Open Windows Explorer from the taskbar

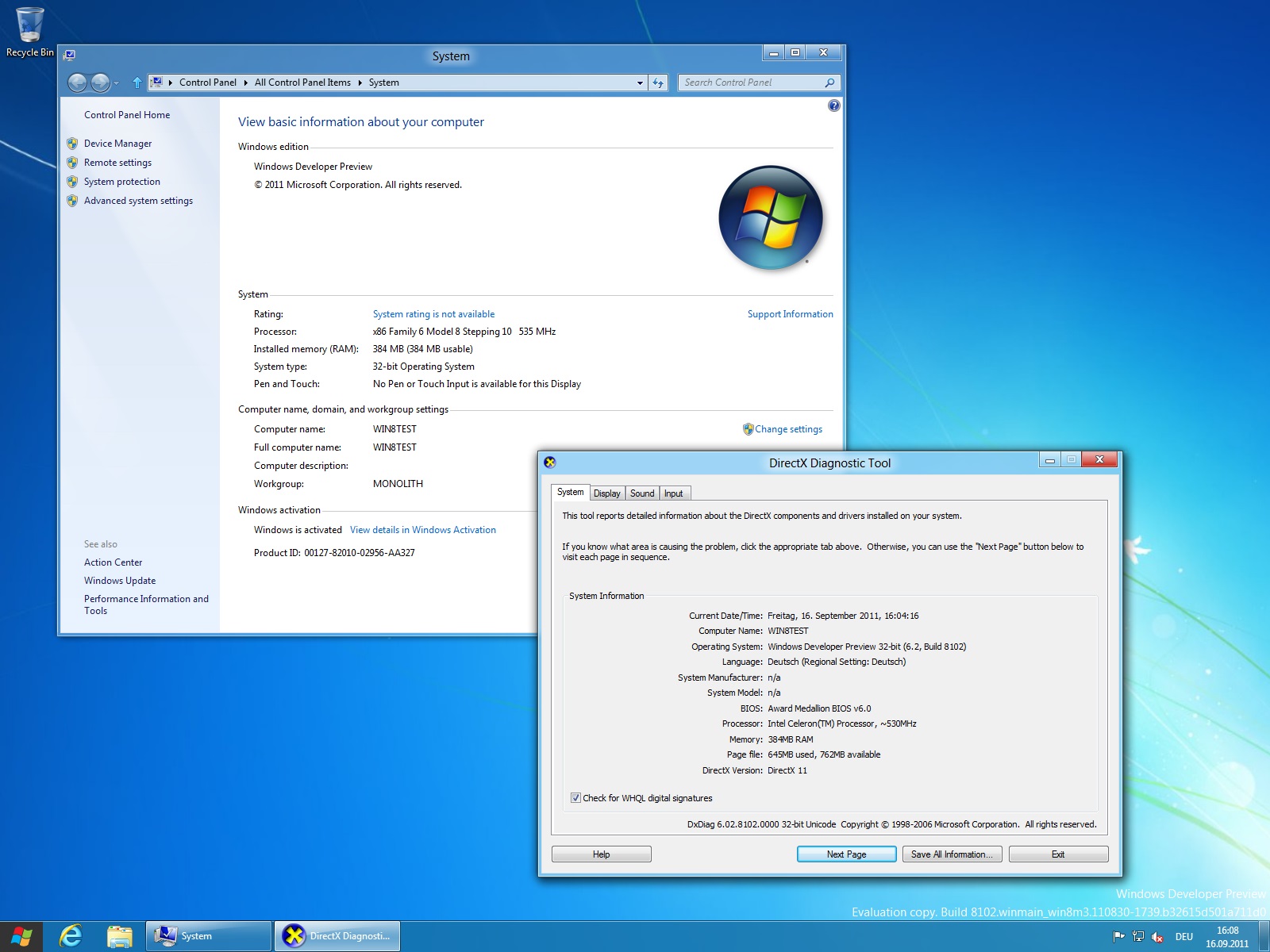[x=120, y=936]
